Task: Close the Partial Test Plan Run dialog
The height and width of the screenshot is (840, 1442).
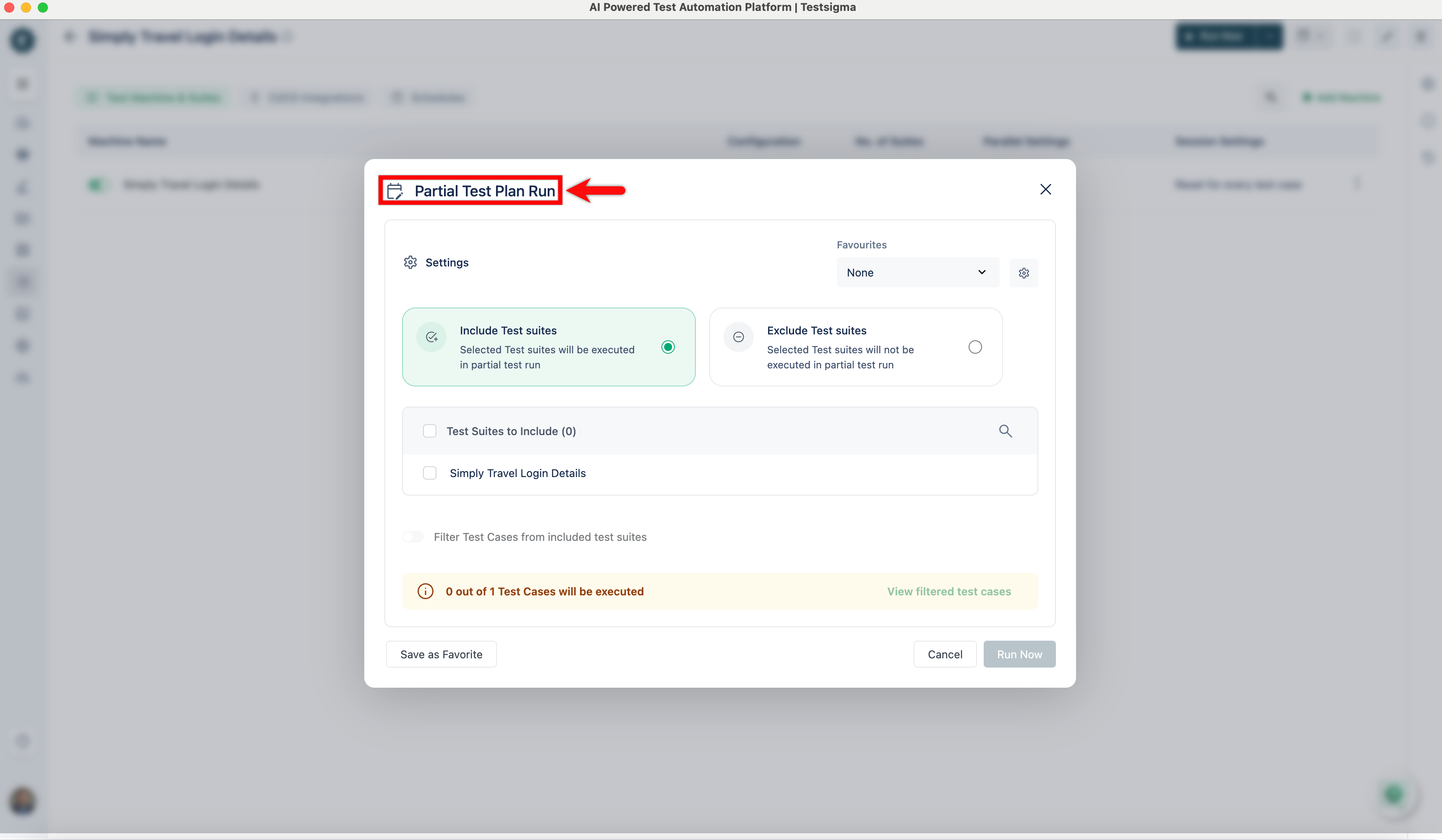Action: coord(1045,189)
